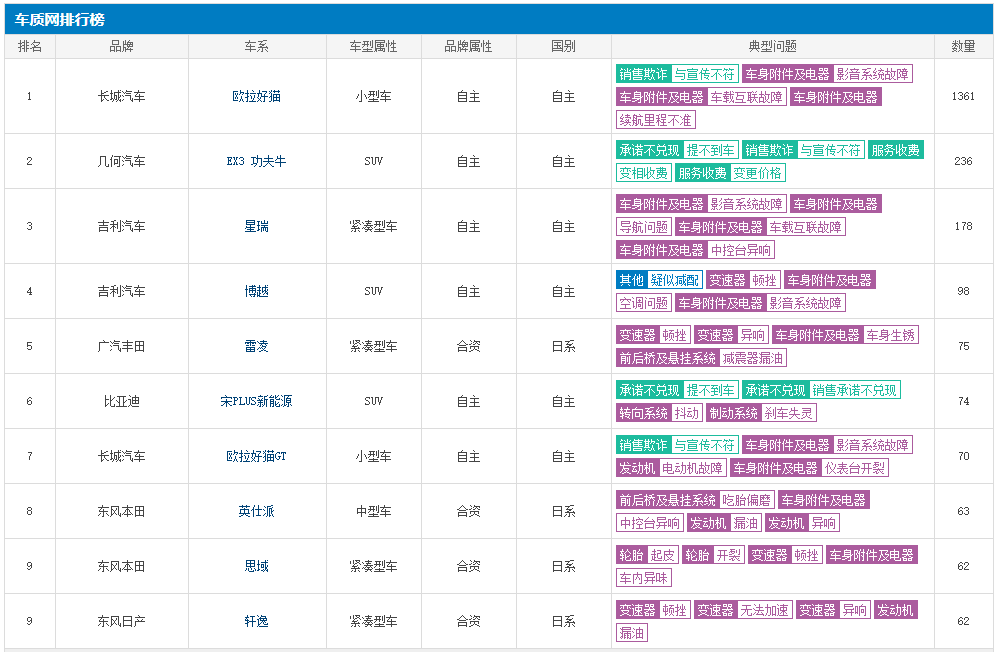
Task: Click the 销售承诺不兑现 issue tag
Action: 855,390
